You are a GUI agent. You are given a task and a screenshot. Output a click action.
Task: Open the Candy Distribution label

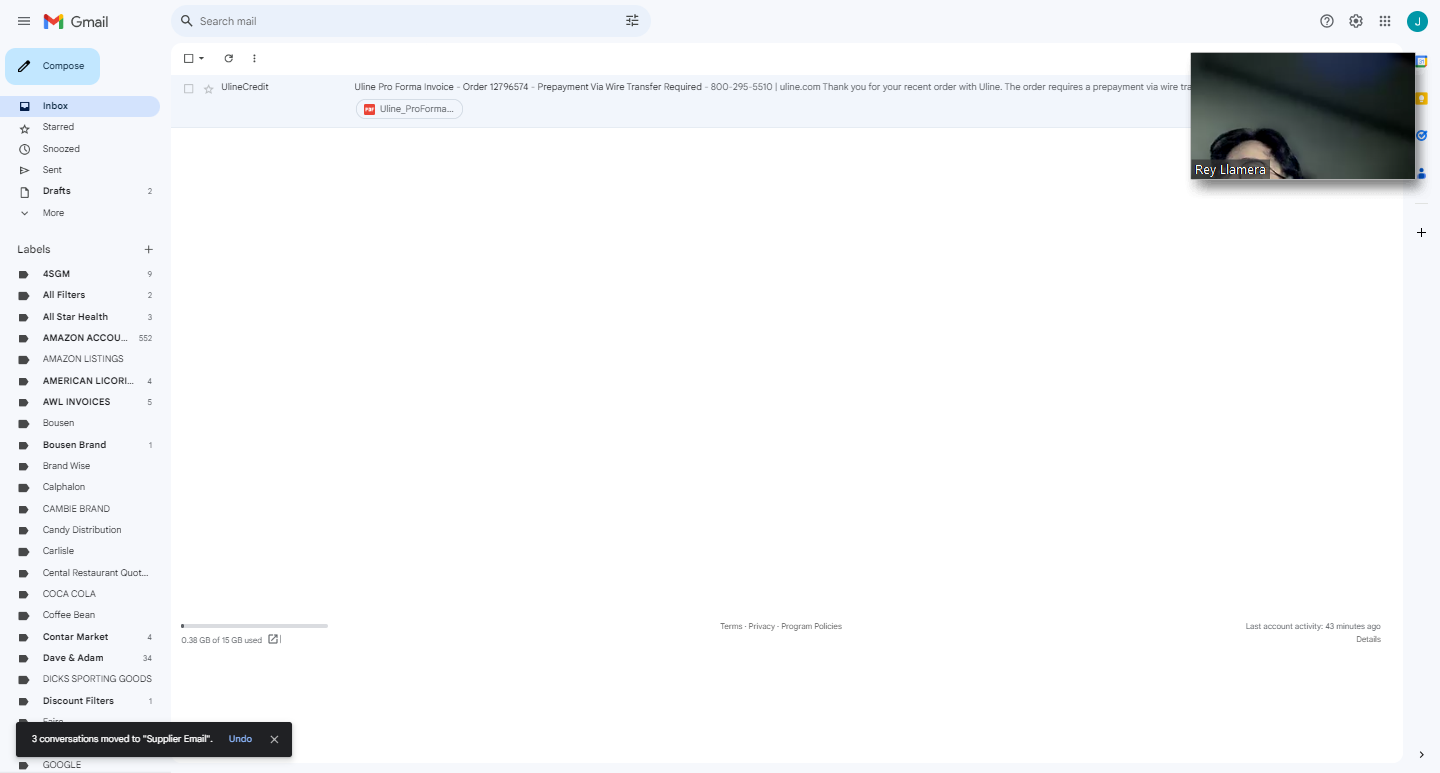[80, 530]
